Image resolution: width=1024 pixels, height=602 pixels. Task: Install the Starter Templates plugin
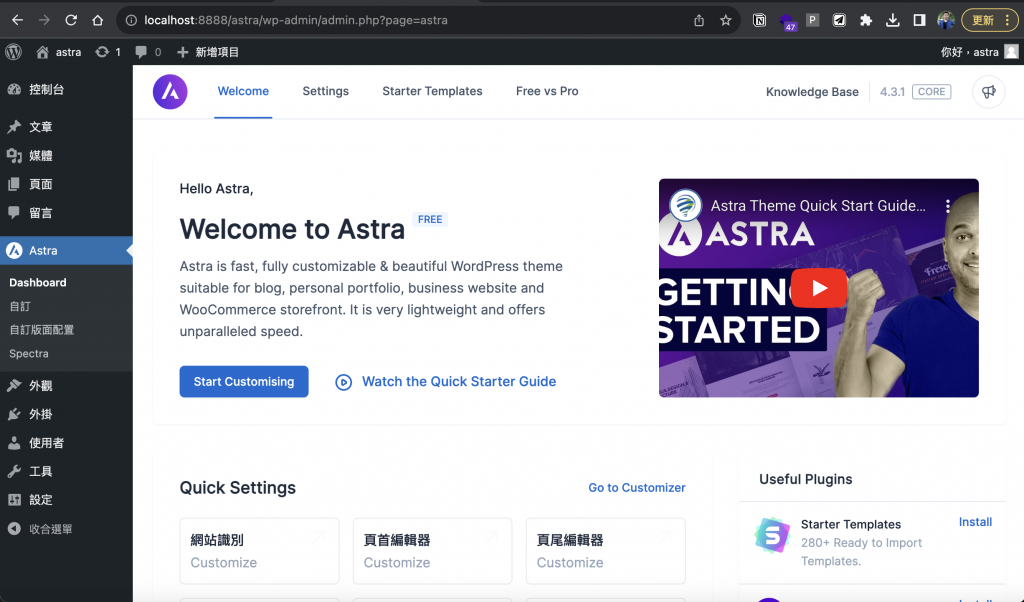[975, 522]
